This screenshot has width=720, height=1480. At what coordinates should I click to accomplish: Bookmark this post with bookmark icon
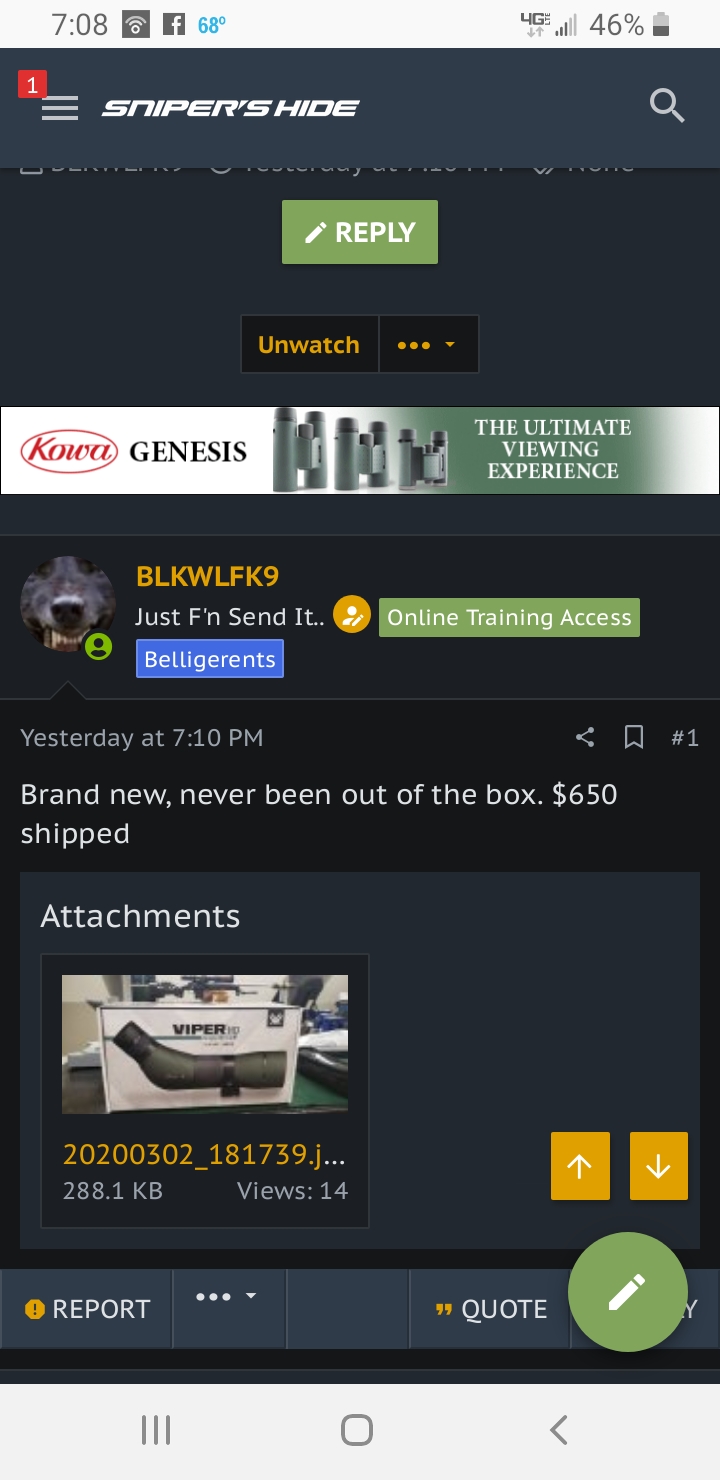[634, 738]
